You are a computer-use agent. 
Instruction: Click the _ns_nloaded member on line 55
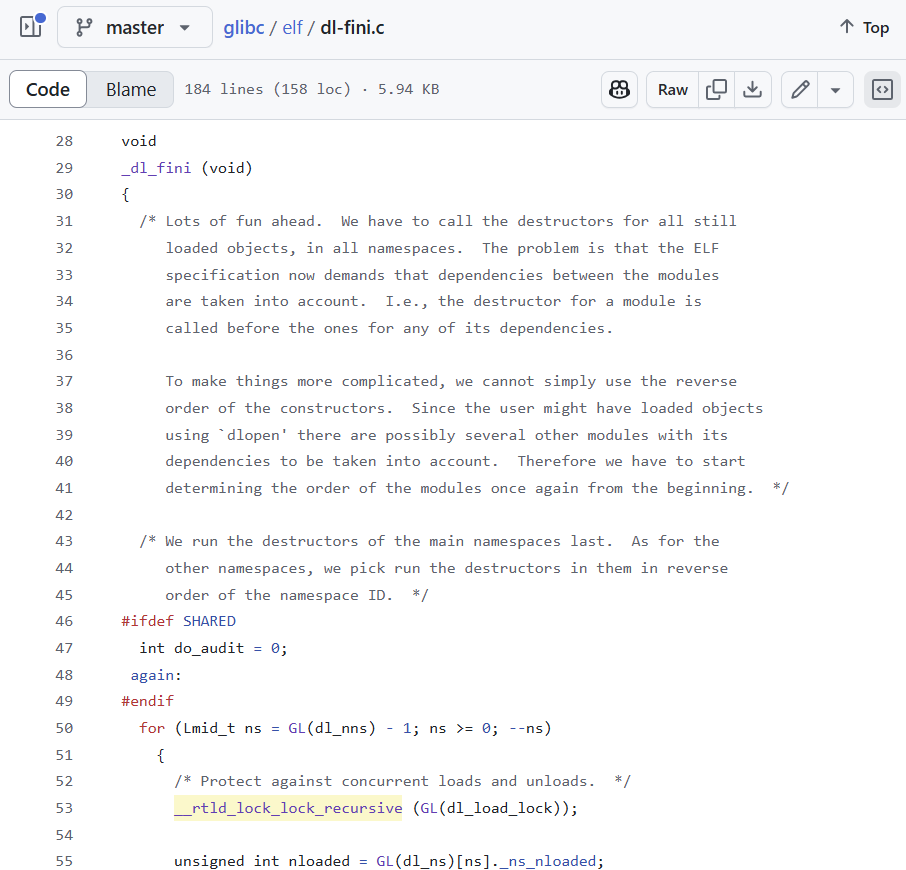click(548, 861)
